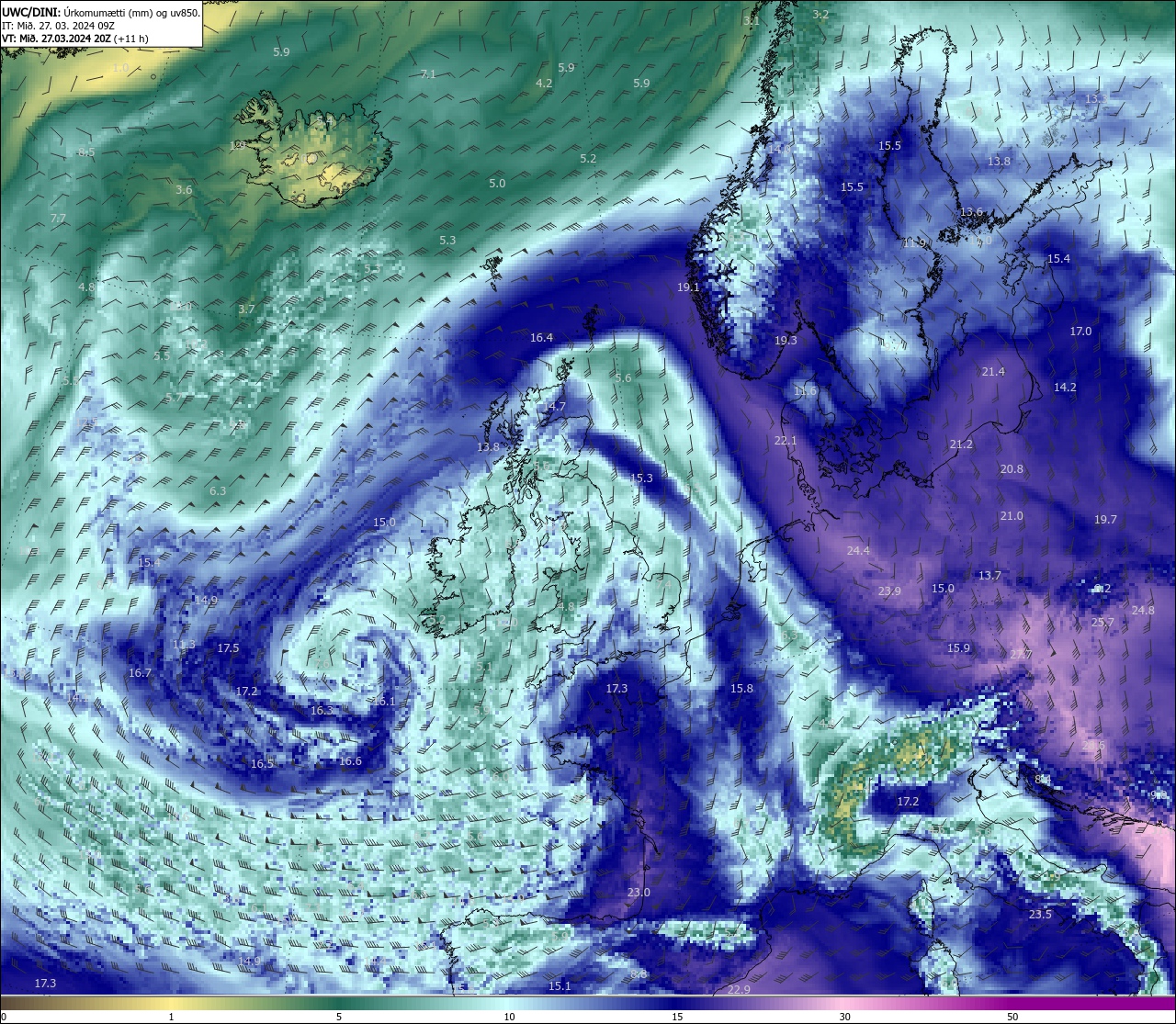Viewport: 1176px width, 1024px height.
Task: Click the 17.5 value in the Atlantic
Action: [x=228, y=648]
